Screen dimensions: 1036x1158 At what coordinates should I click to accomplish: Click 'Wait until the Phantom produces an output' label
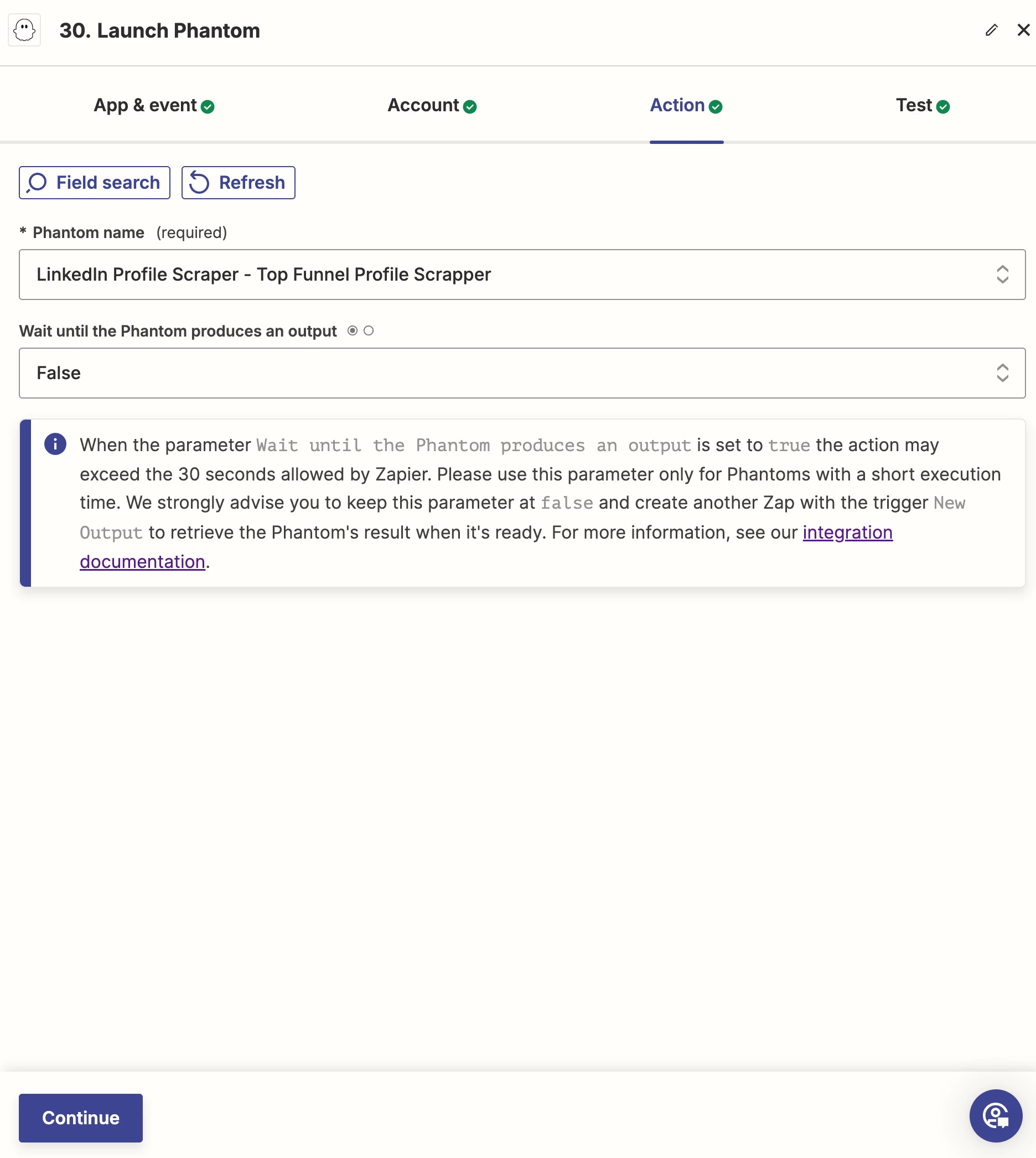click(178, 331)
